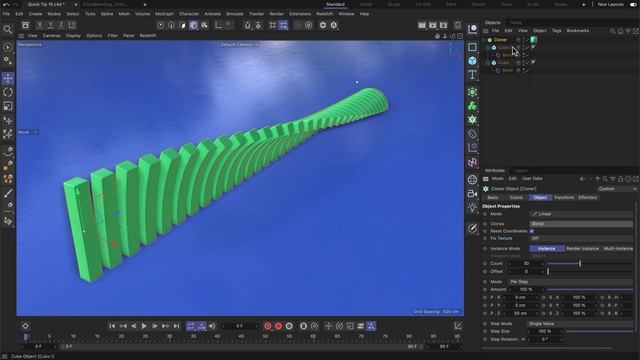Open the Bookmarks menu in Object Manager
The image size is (640, 360).
[x=578, y=31]
